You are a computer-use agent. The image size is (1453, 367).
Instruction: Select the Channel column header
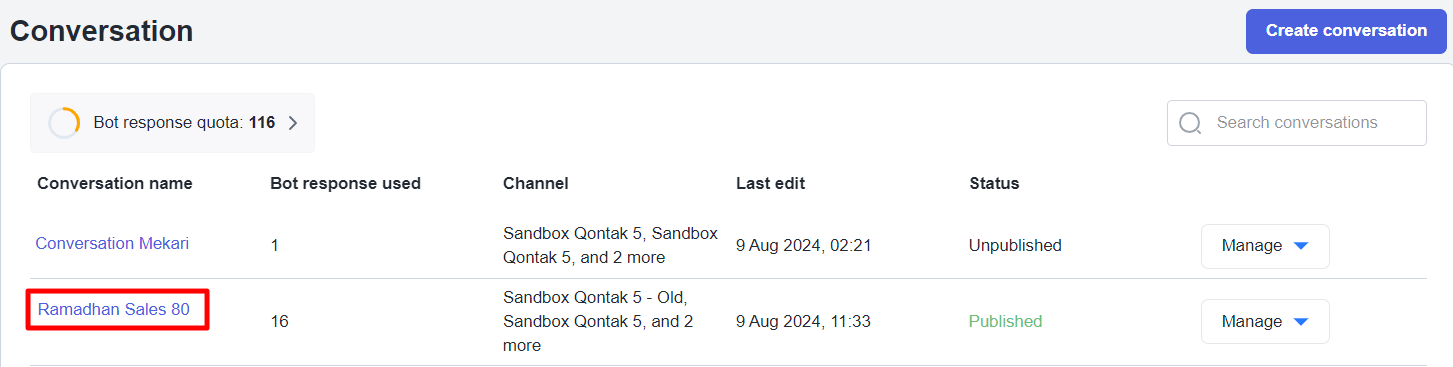click(536, 184)
